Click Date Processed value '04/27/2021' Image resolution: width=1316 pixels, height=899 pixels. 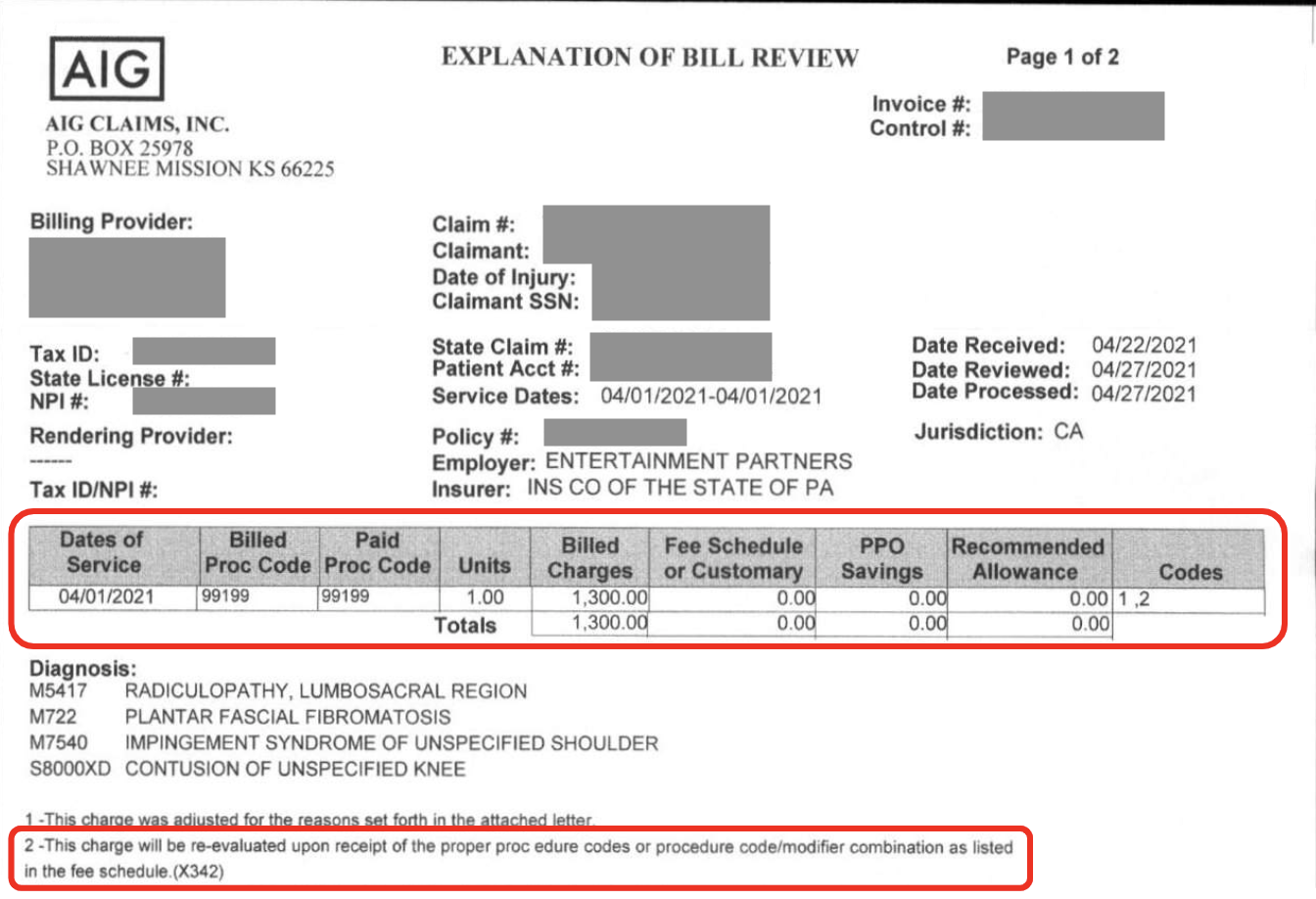pos(1145,393)
